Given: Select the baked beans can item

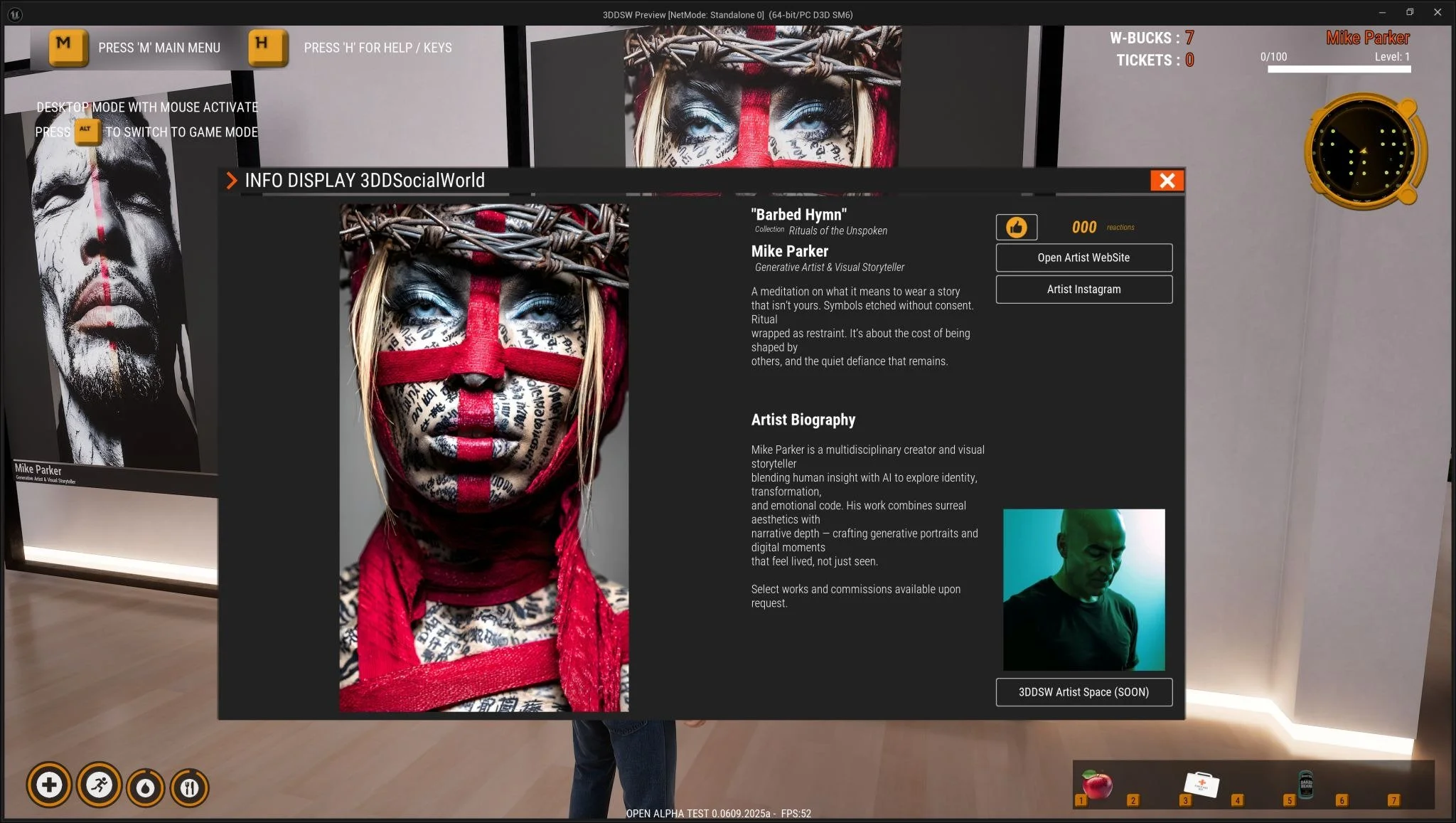Looking at the screenshot, I should point(1306,785).
